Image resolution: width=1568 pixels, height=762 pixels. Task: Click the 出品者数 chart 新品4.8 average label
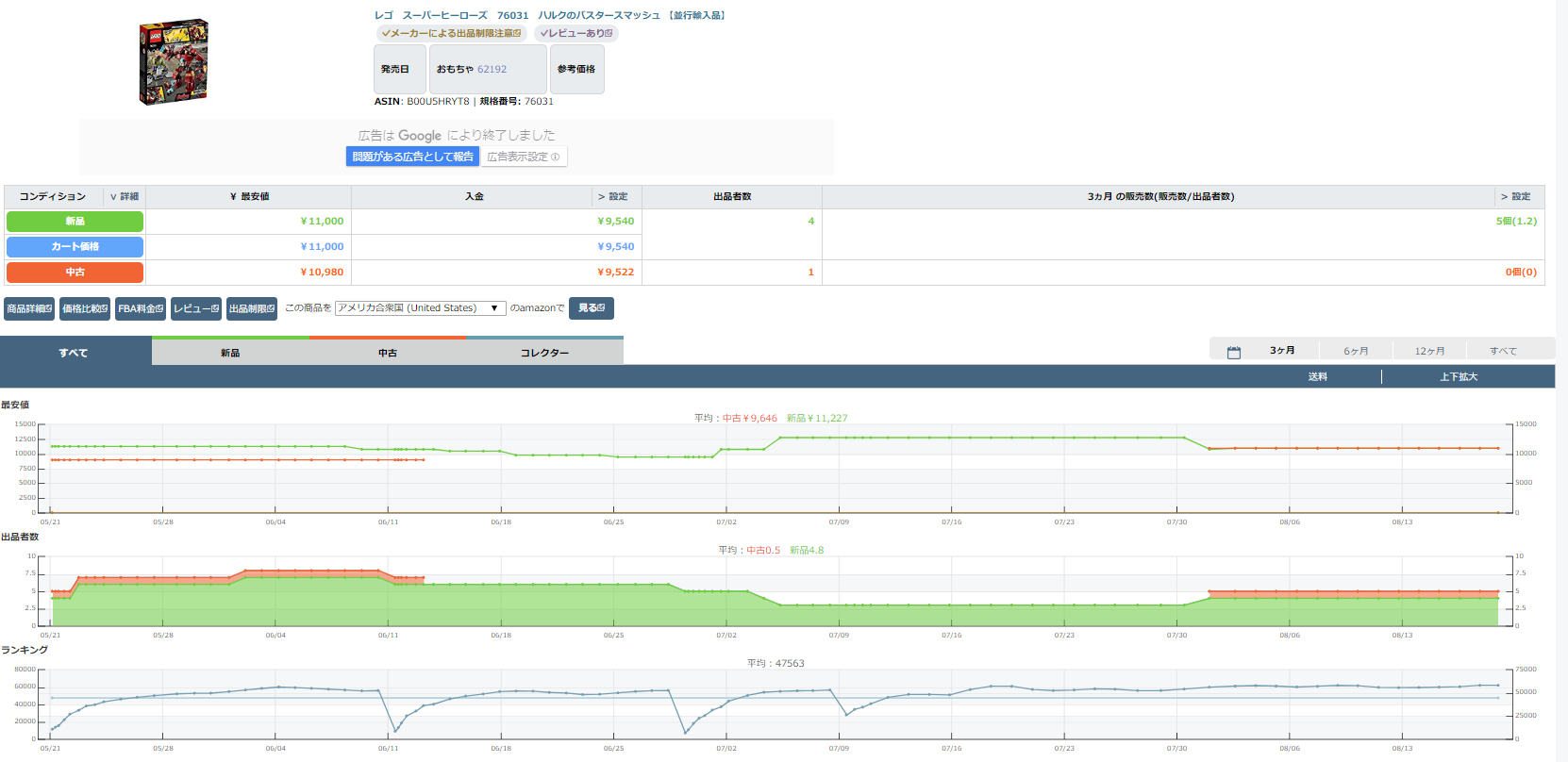pyautogui.click(x=807, y=550)
